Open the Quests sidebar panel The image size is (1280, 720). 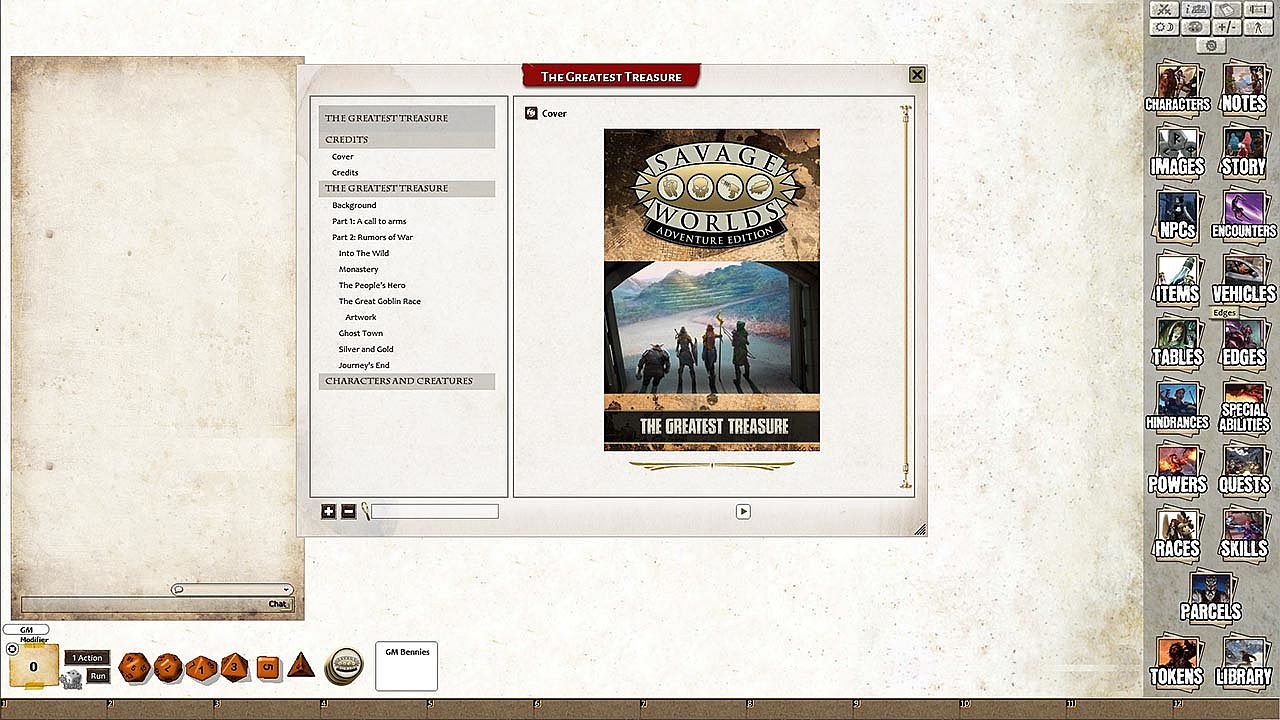pyautogui.click(x=1244, y=468)
